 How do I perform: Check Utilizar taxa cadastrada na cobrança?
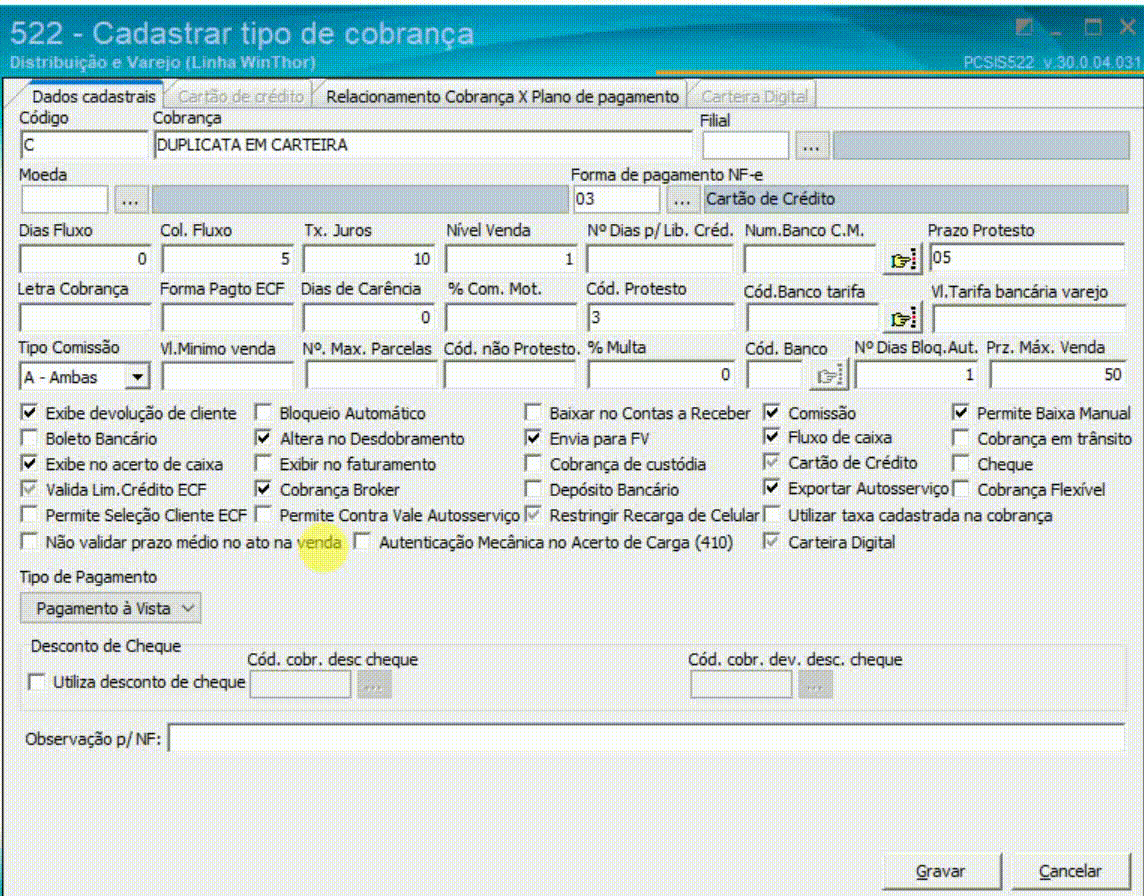[x=771, y=515]
